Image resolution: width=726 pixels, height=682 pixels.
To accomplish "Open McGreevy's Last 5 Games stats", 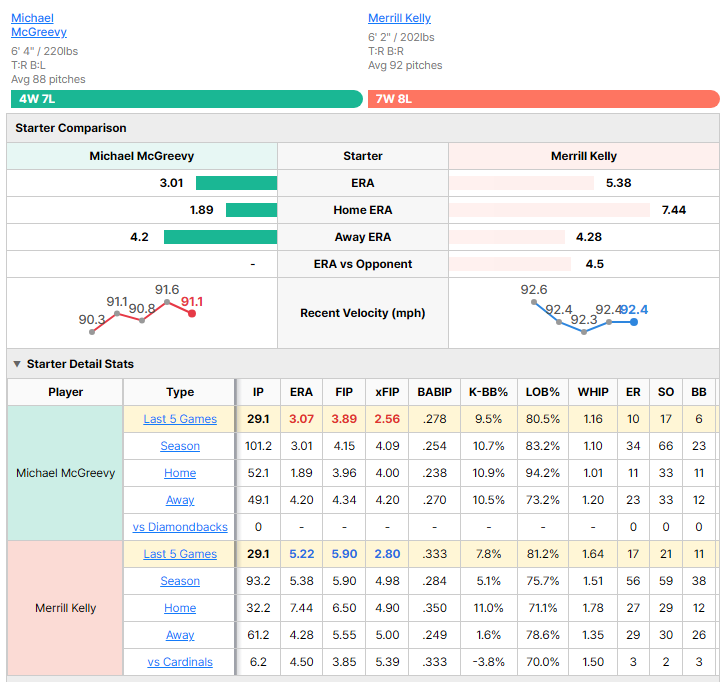I will [x=180, y=419].
